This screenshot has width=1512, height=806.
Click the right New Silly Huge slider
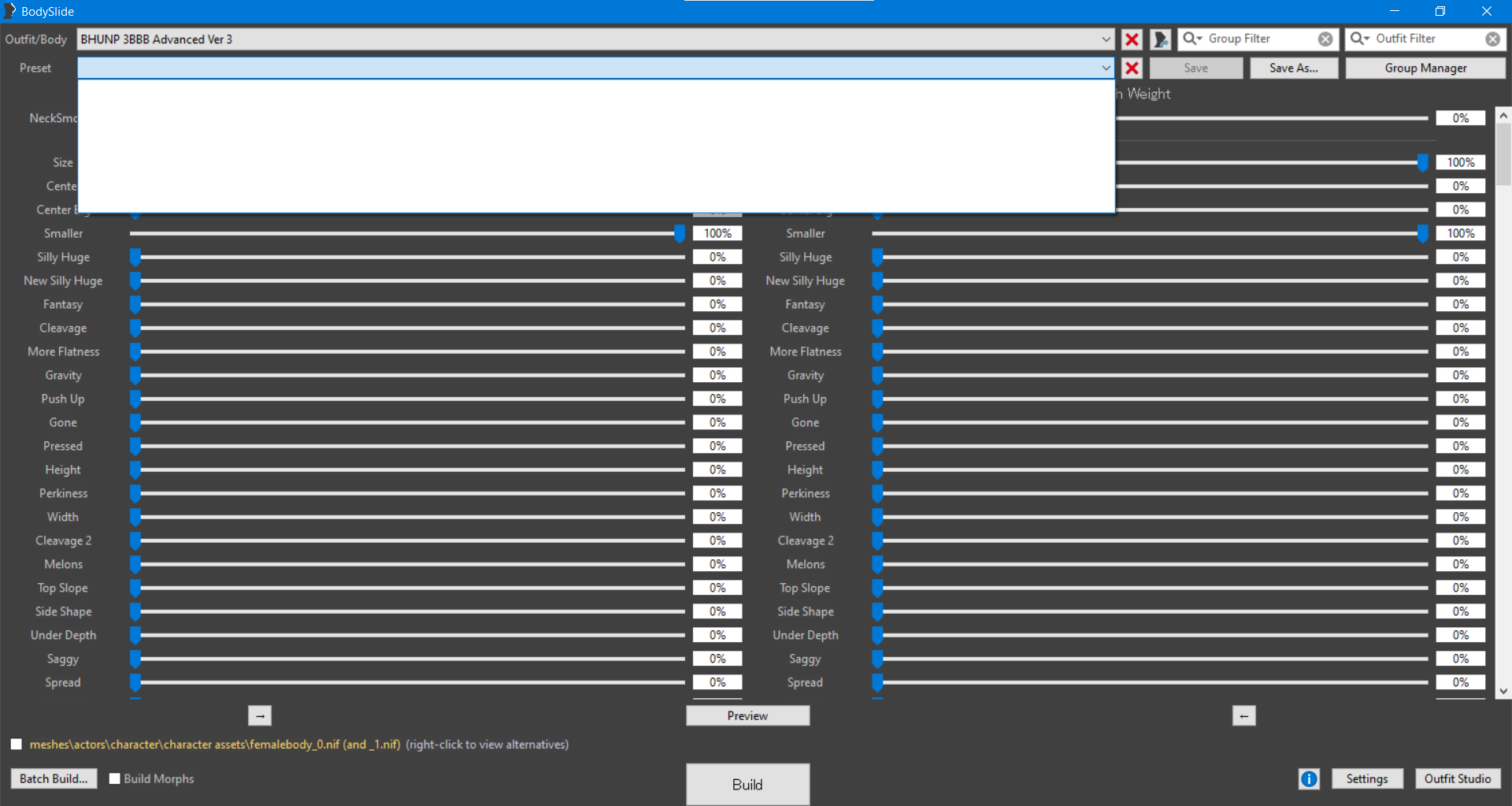tap(1150, 280)
